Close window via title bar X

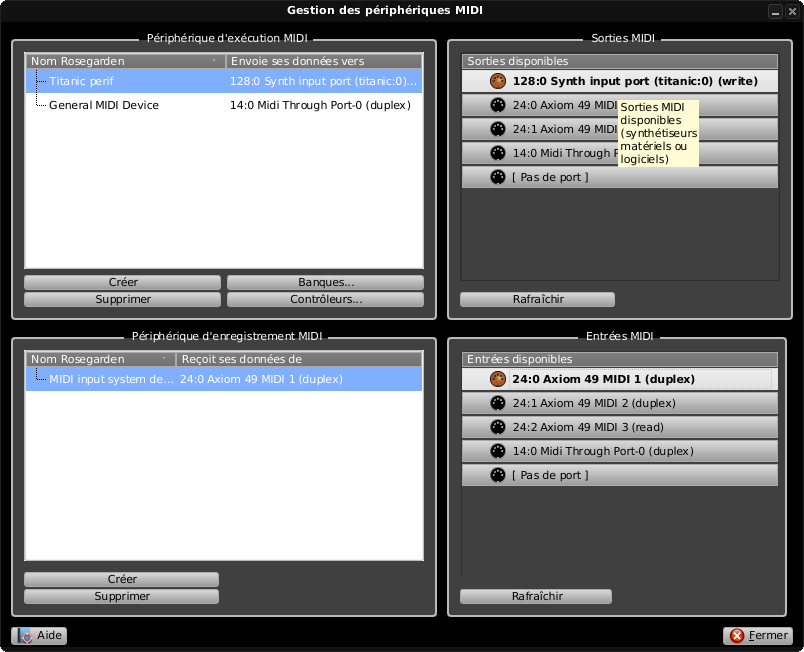click(x=793, y=11)
